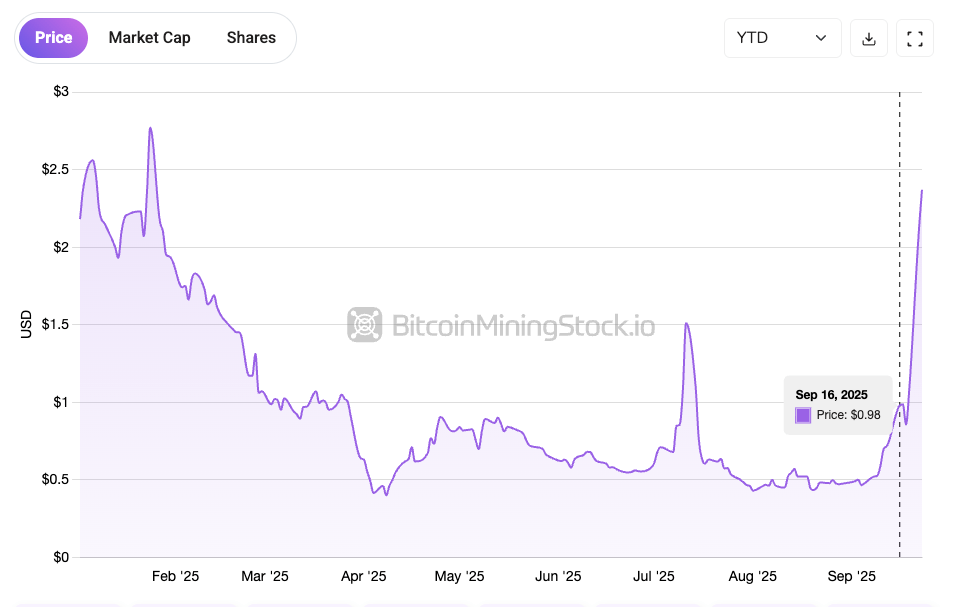
Task: Click the Feb '25 axis label
Action: pos(175,577)
